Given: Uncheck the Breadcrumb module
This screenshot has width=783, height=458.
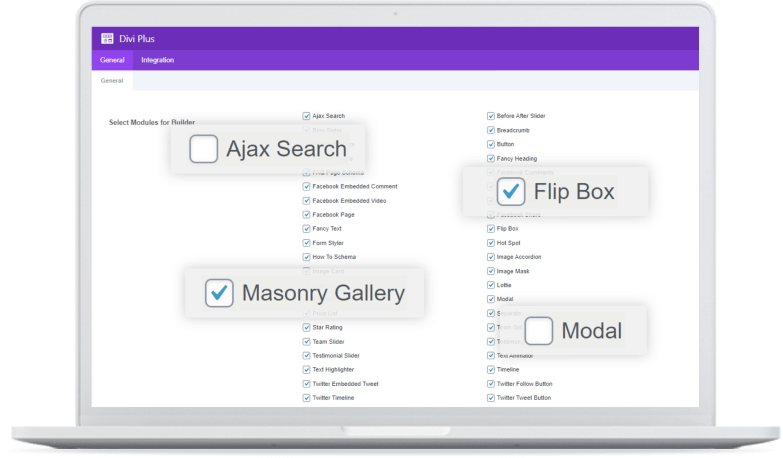Looking at the screenshot, I should tap(490, 130).
